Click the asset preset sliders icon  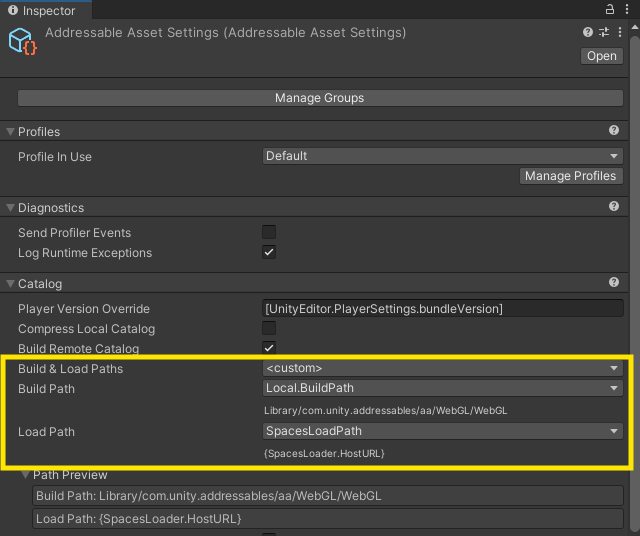603,33
